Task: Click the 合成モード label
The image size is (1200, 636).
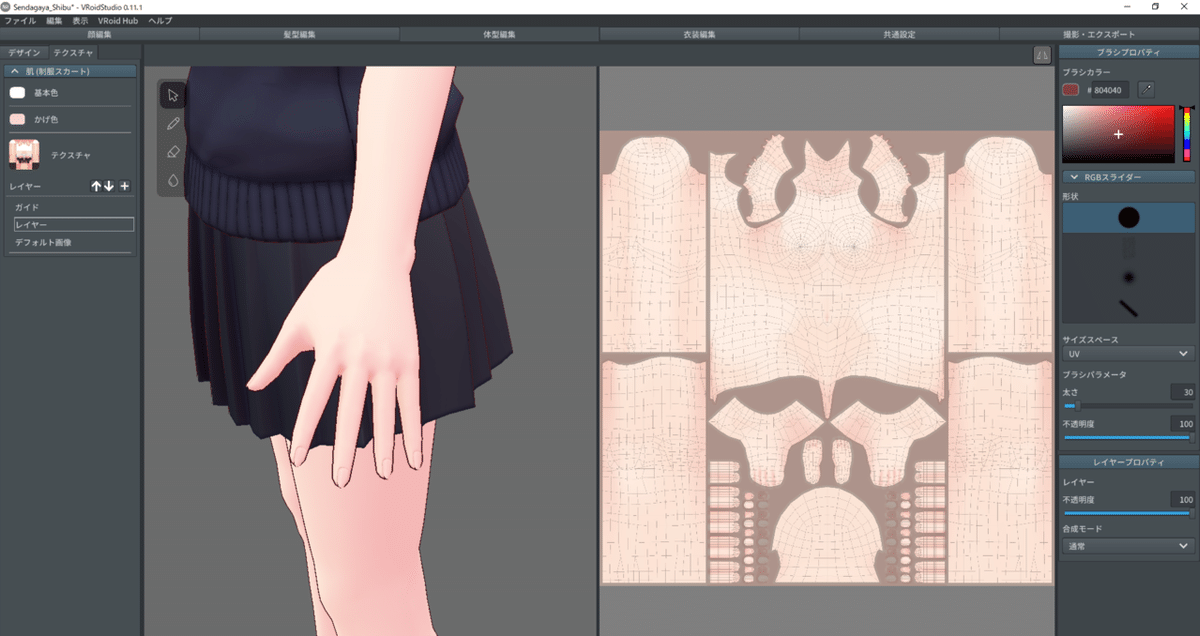Action: pyautogui.click(x=1081, y=528)
